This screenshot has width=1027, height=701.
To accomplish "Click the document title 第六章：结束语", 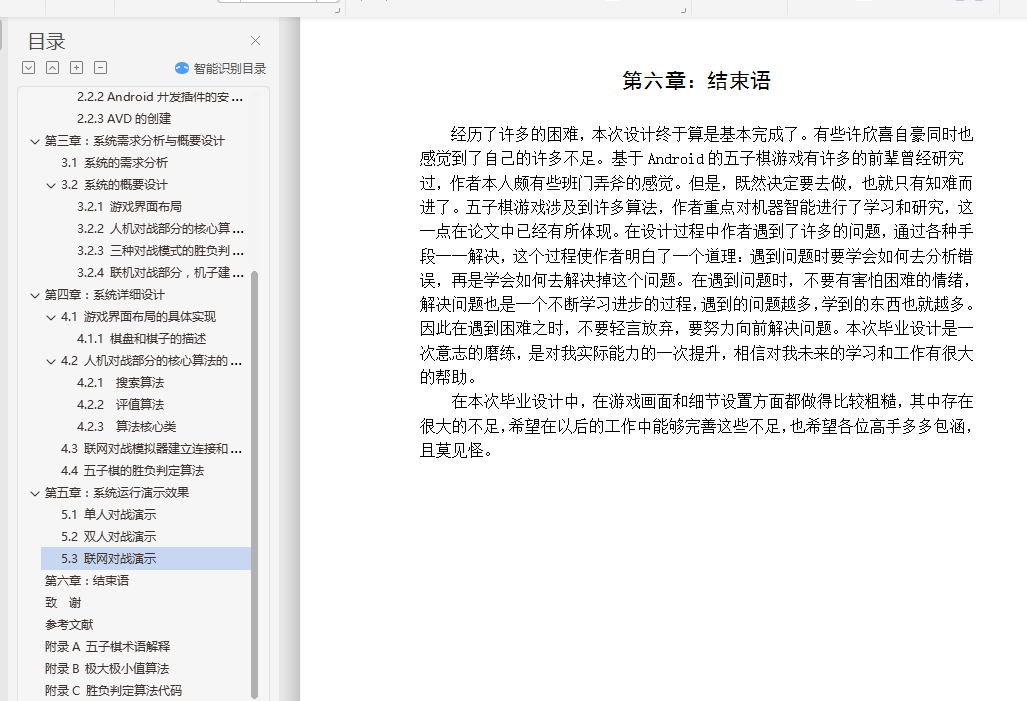I will coord(696,81).
